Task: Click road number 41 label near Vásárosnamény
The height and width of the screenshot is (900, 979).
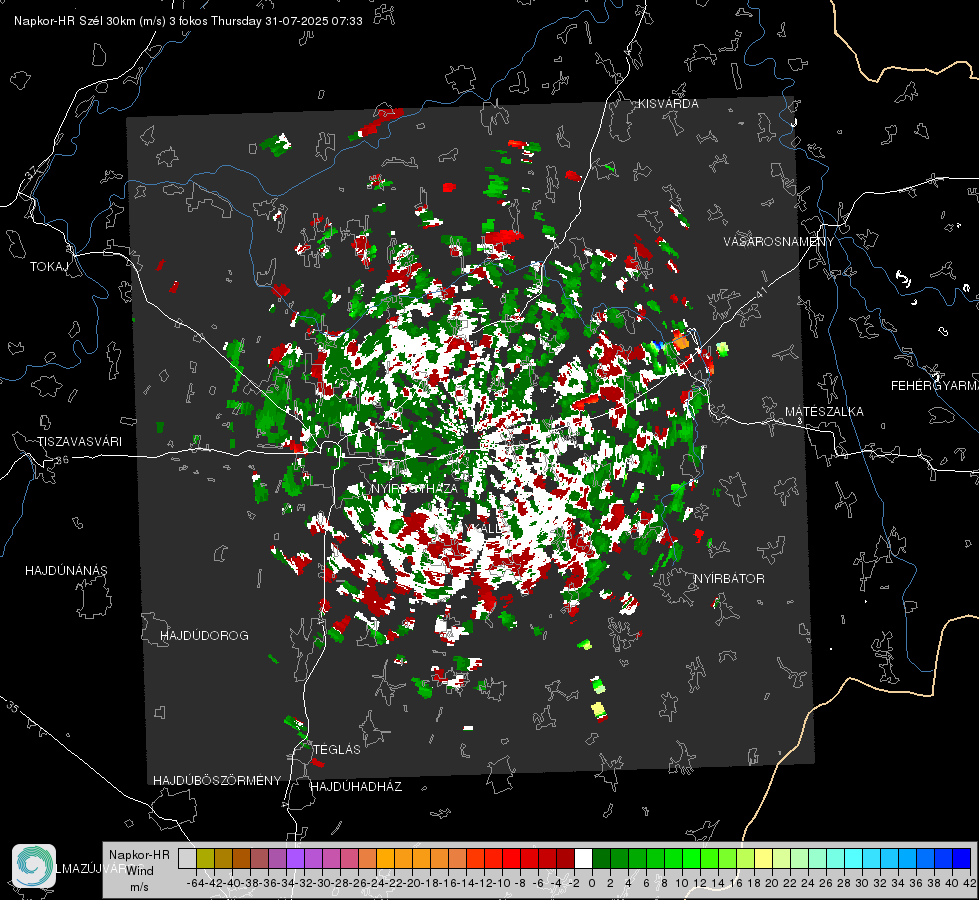Action: [760, 292]
